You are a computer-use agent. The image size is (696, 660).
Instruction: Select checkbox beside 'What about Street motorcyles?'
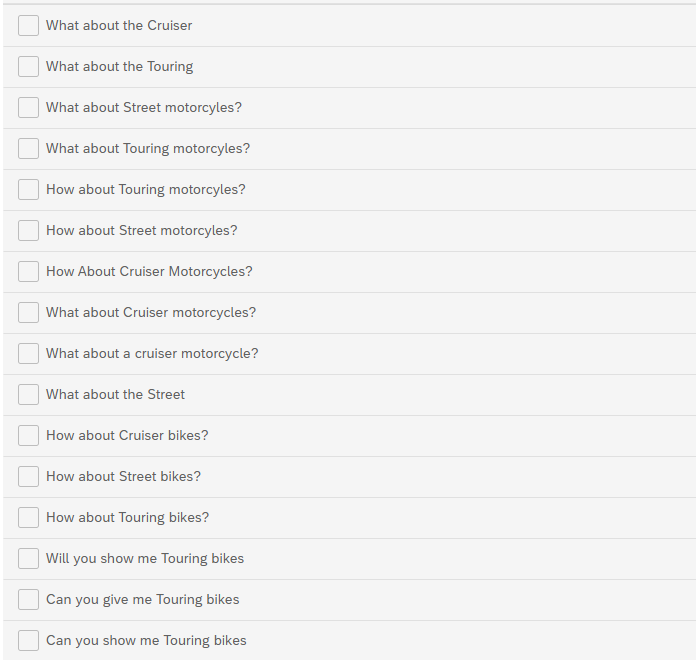(x=28, y=107)
